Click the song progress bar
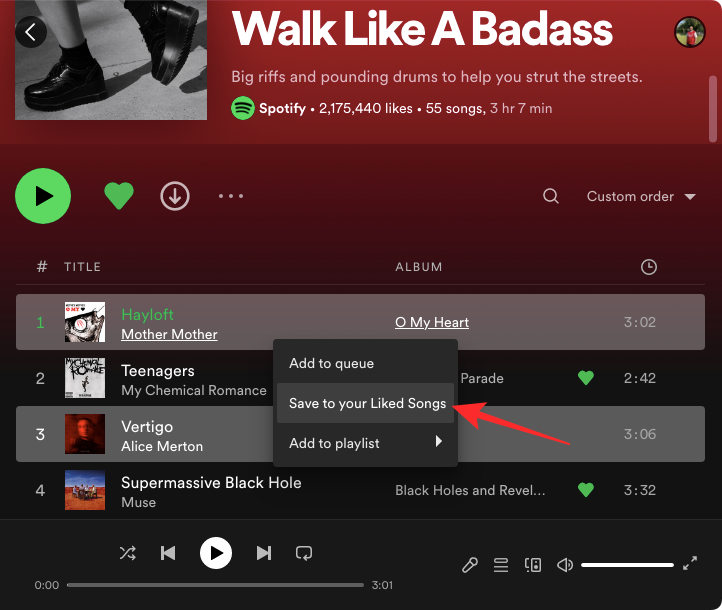Viewport: 722px width, 610px height. (215, 585)
